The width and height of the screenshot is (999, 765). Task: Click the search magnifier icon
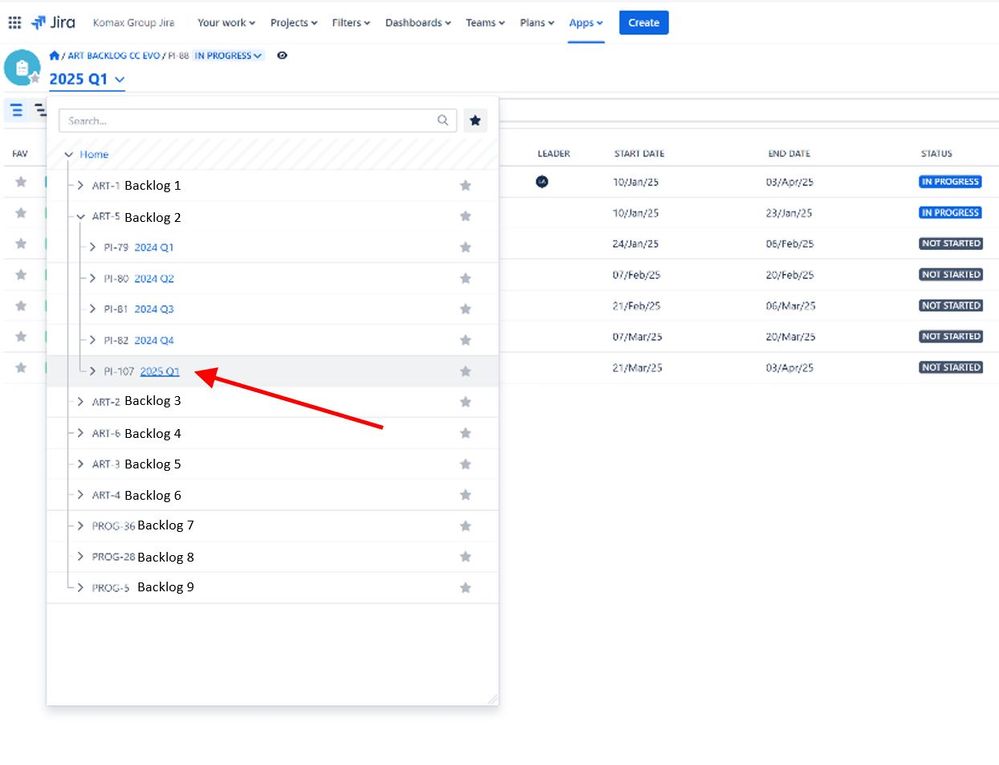[x=443, y=120]
